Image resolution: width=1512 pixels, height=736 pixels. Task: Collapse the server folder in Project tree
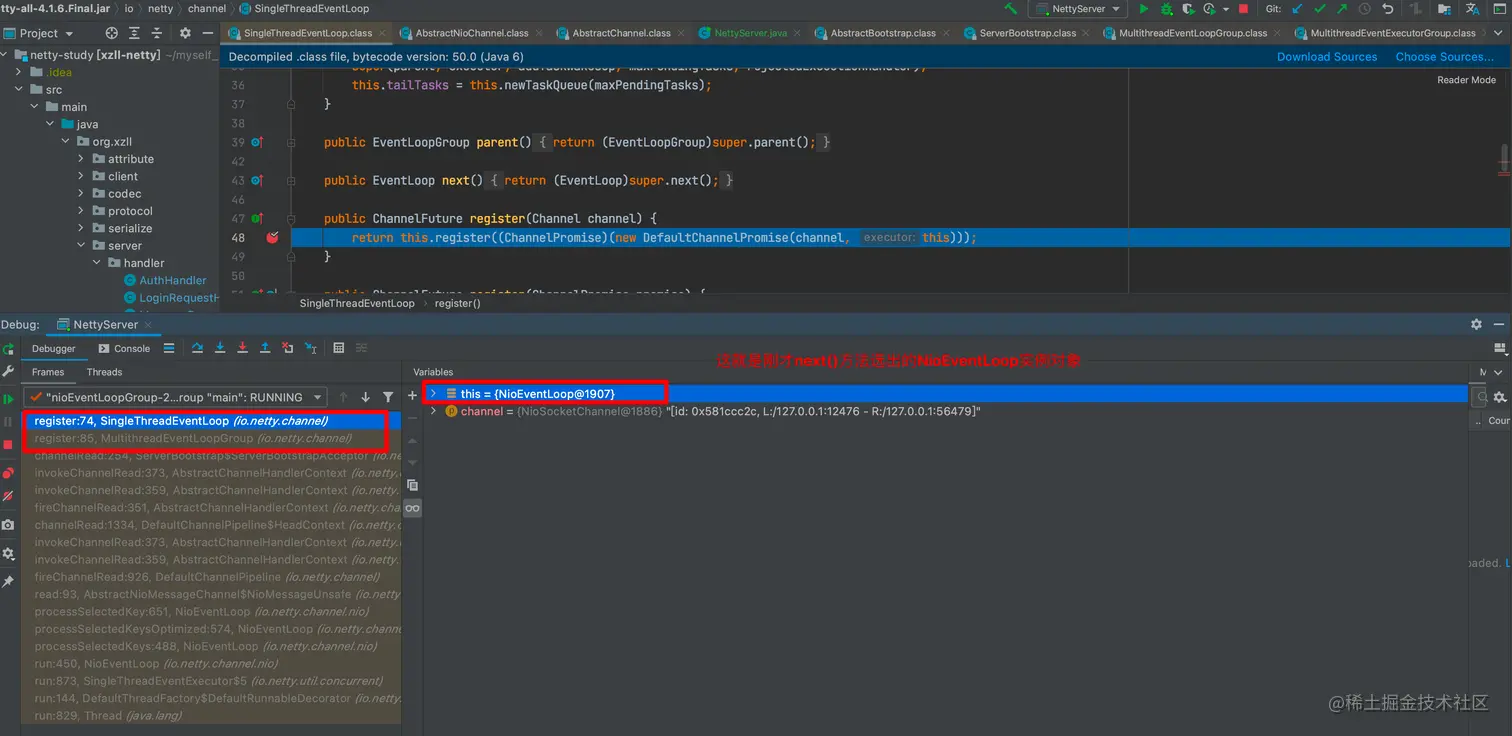click(81, 246)
